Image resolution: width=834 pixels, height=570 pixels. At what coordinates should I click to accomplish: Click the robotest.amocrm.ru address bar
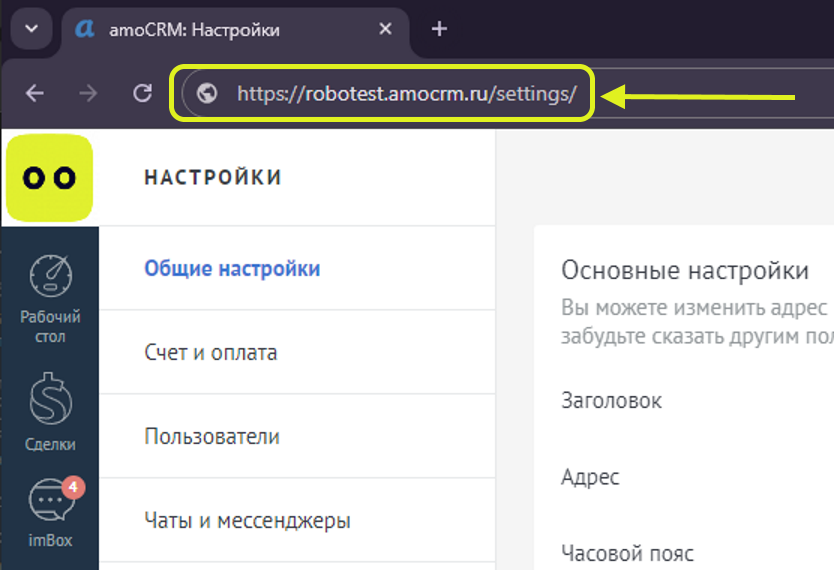point(406,94)
